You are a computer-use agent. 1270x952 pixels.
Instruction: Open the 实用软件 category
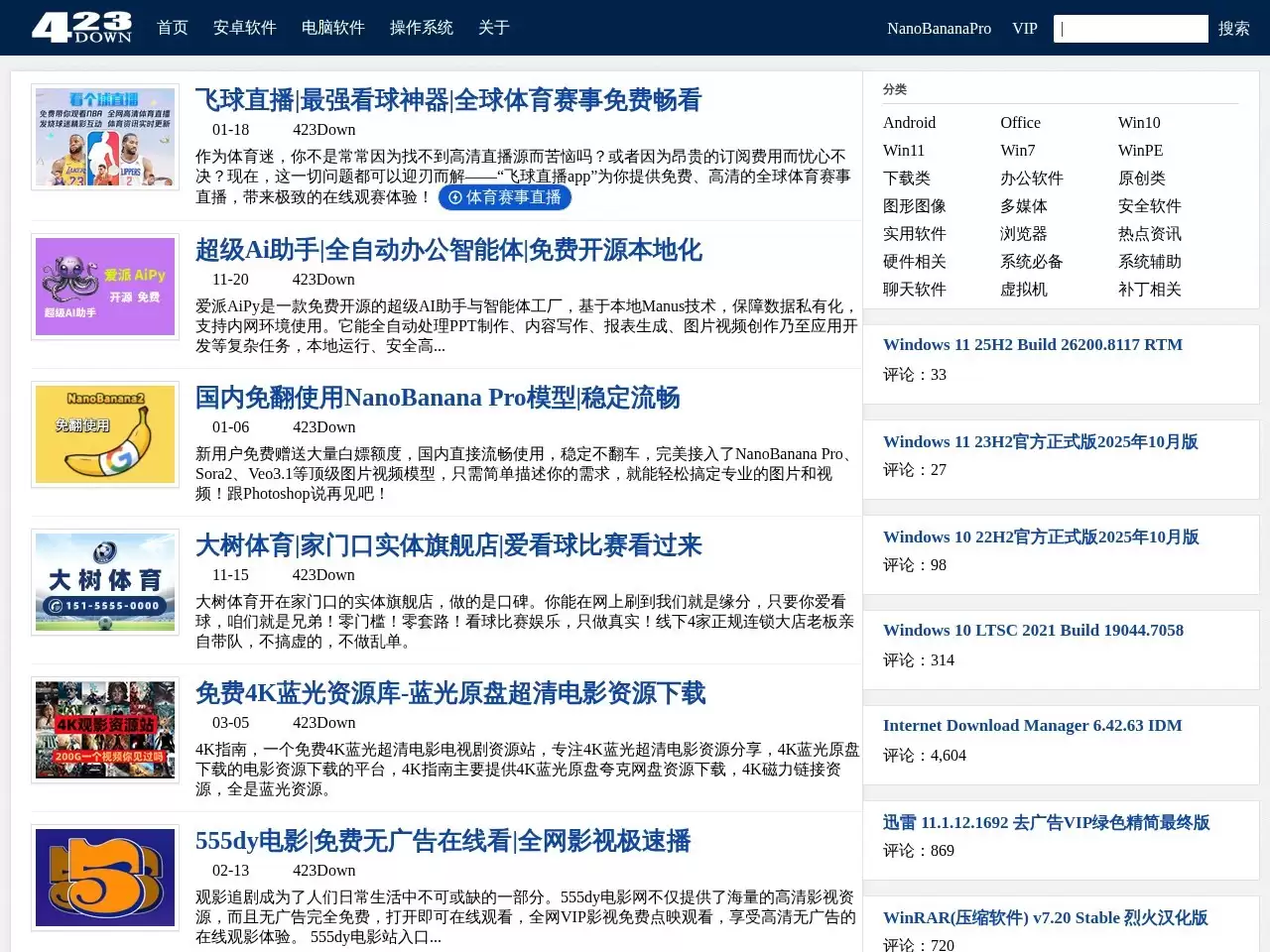click(x=915, y=234)
